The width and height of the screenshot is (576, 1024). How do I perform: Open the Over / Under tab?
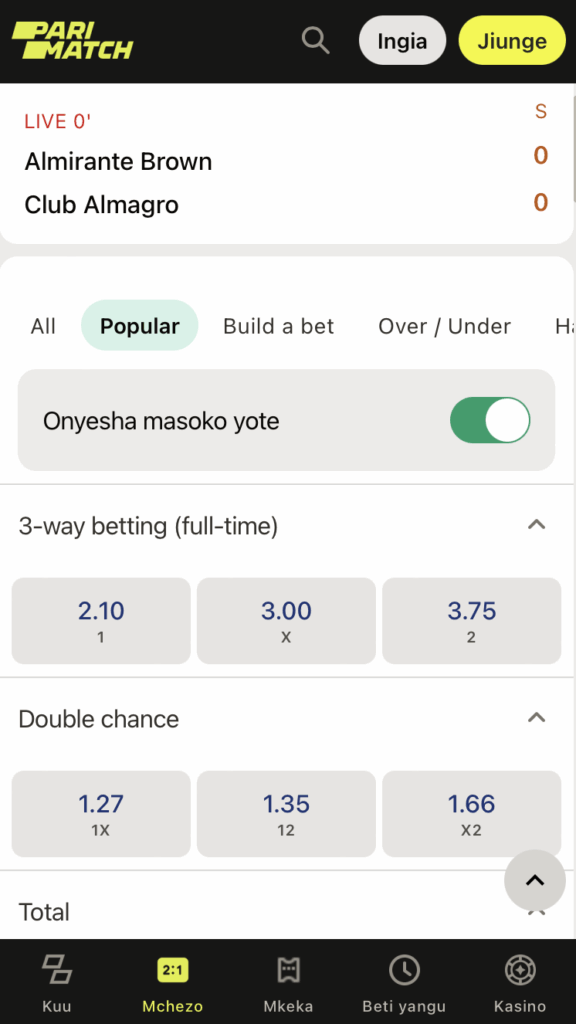444,326
